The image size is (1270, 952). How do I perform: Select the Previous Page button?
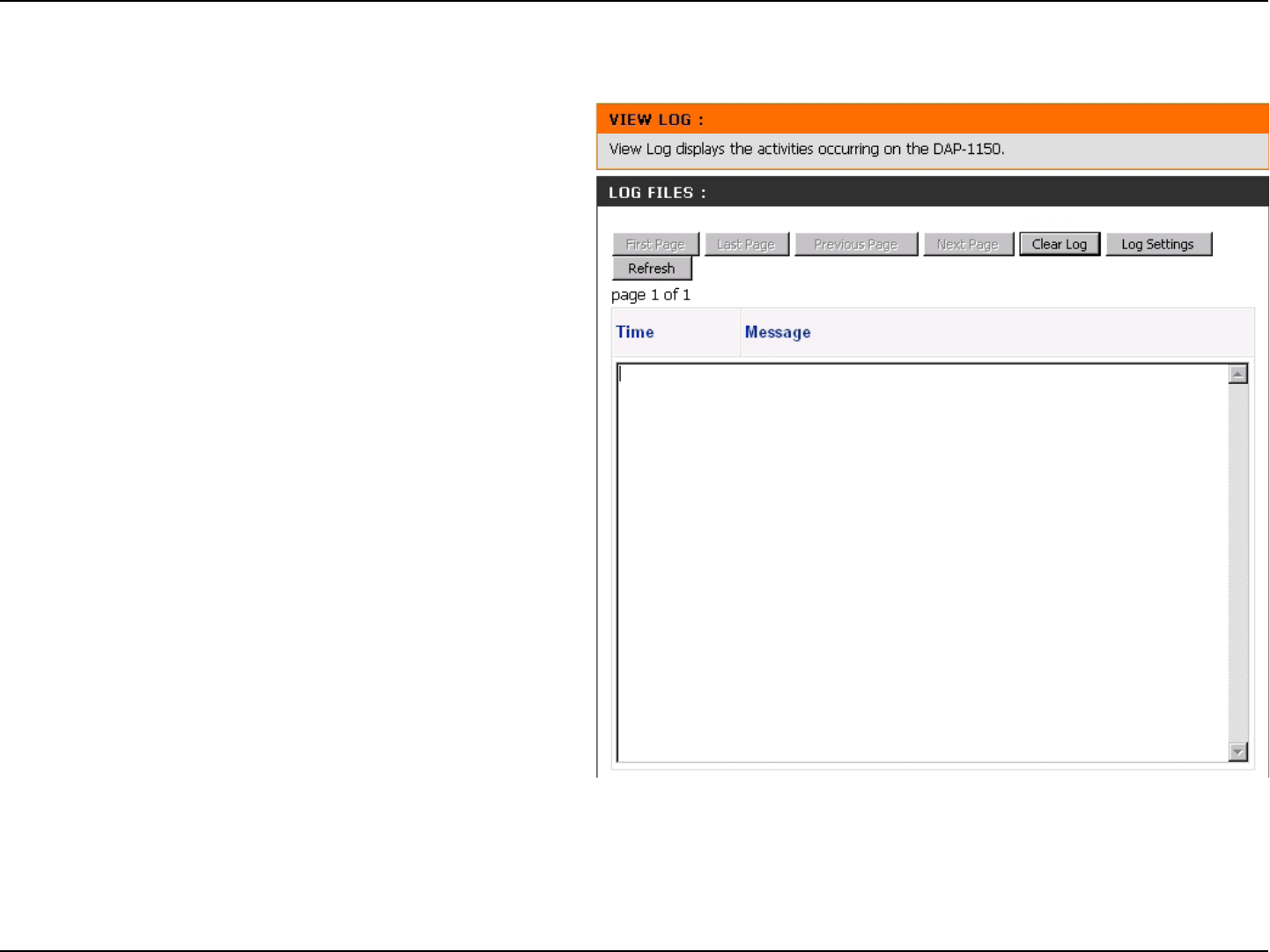point(856,245)
